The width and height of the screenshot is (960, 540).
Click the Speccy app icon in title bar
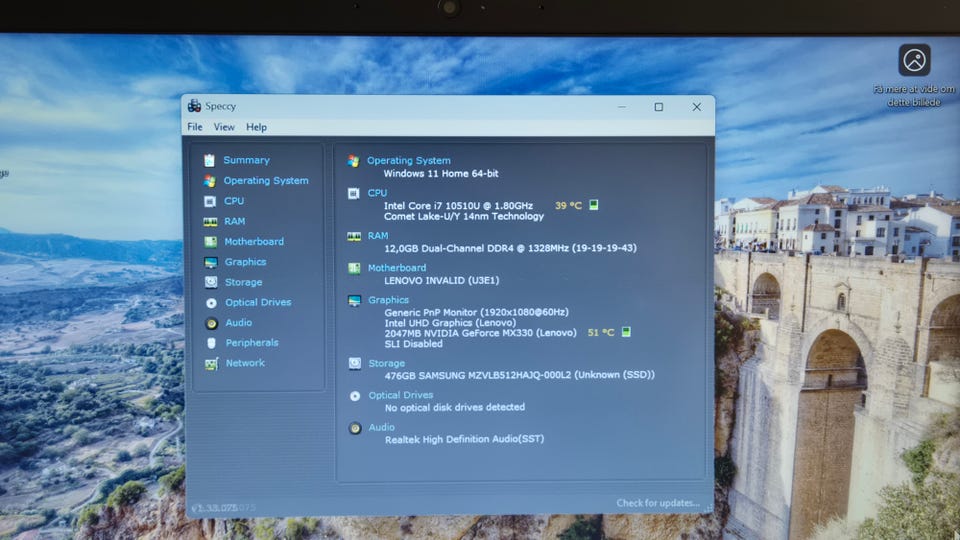[195, 105]
